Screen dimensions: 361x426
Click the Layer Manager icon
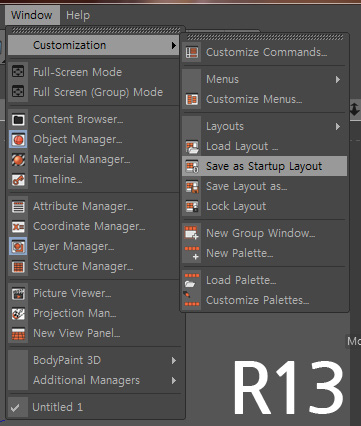18,247
